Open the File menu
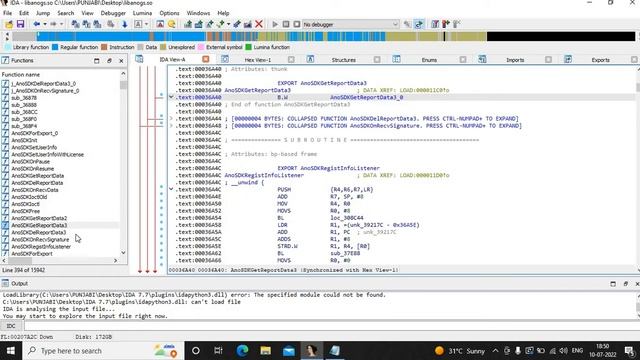This screenshot has height=360, width=640. pos(7,13)
